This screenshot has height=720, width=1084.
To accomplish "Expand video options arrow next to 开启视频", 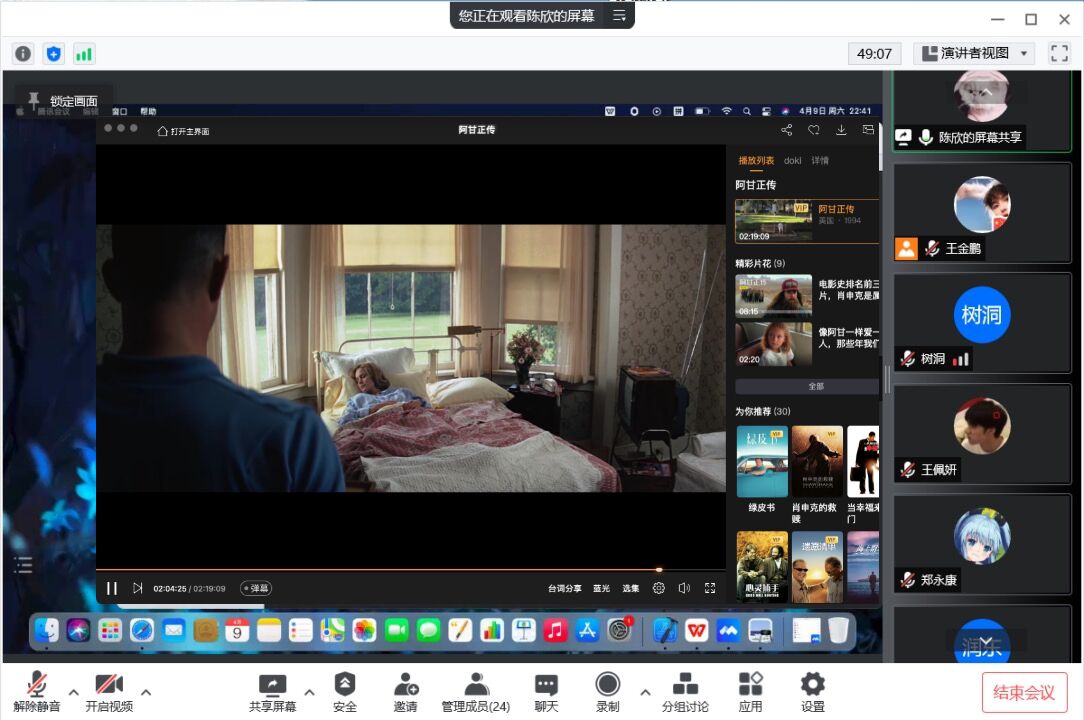I will (x=146, y=692).
